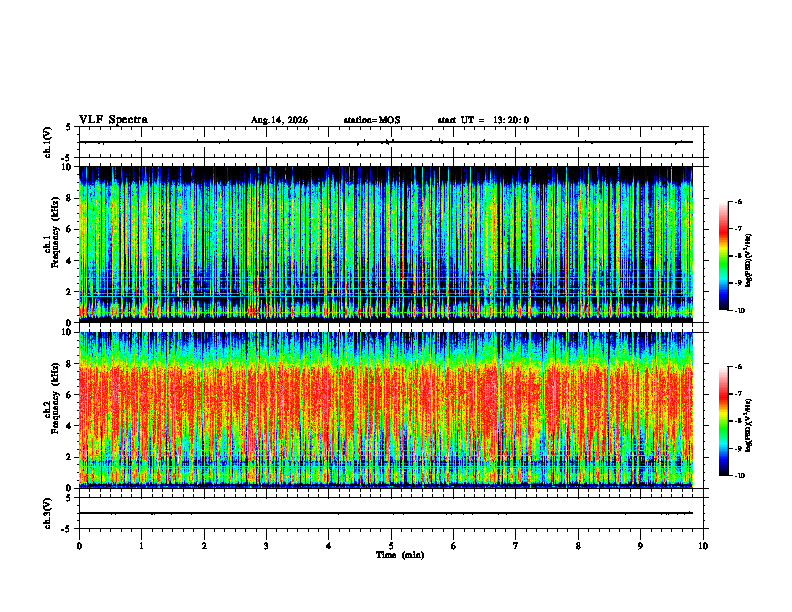
Task: Click time axis tick label "9"
Action: pos(640,546)
